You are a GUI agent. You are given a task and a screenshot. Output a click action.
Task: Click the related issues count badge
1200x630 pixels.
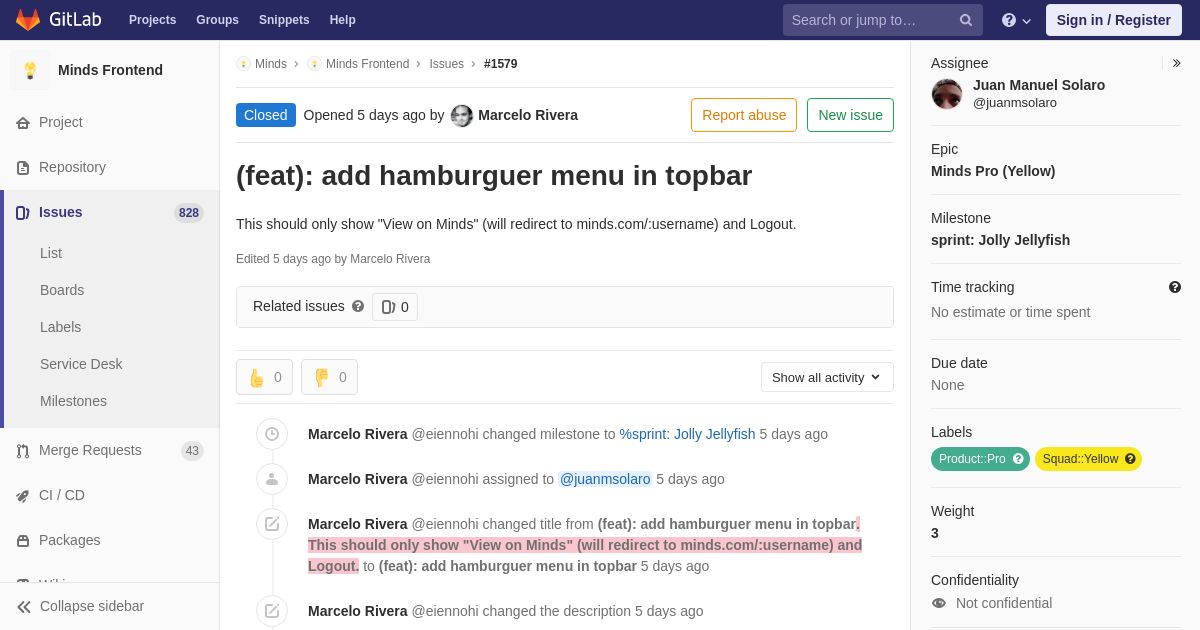coord(395,307)
